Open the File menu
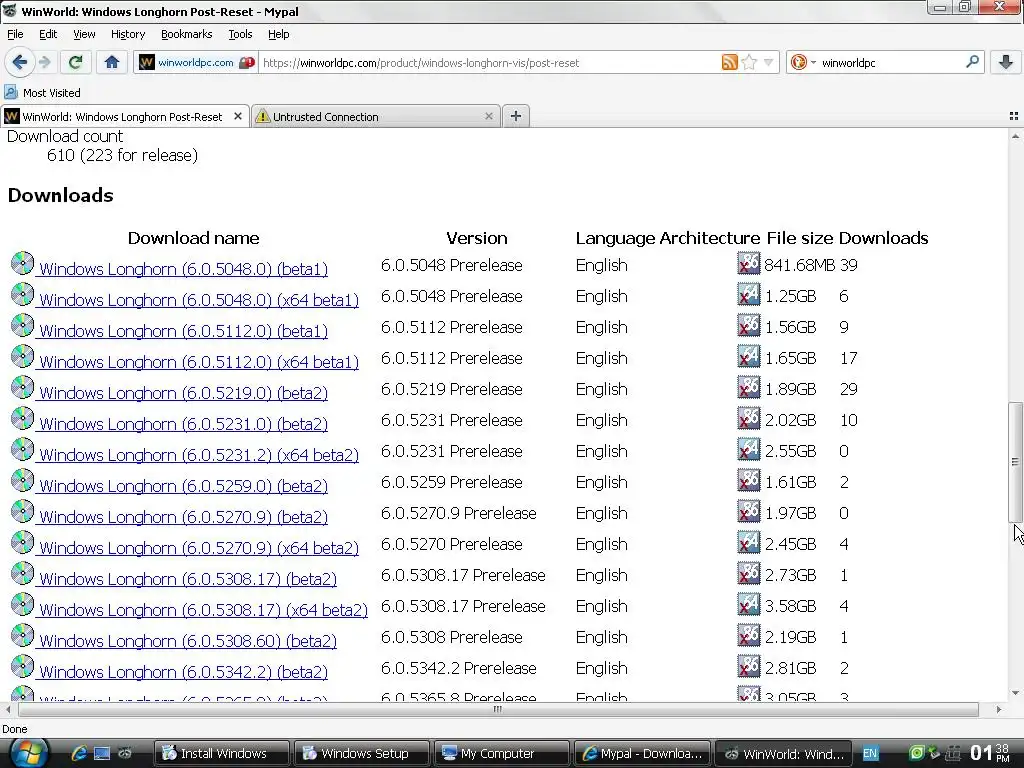This screenshot has height=768, width=1024. 15,34
